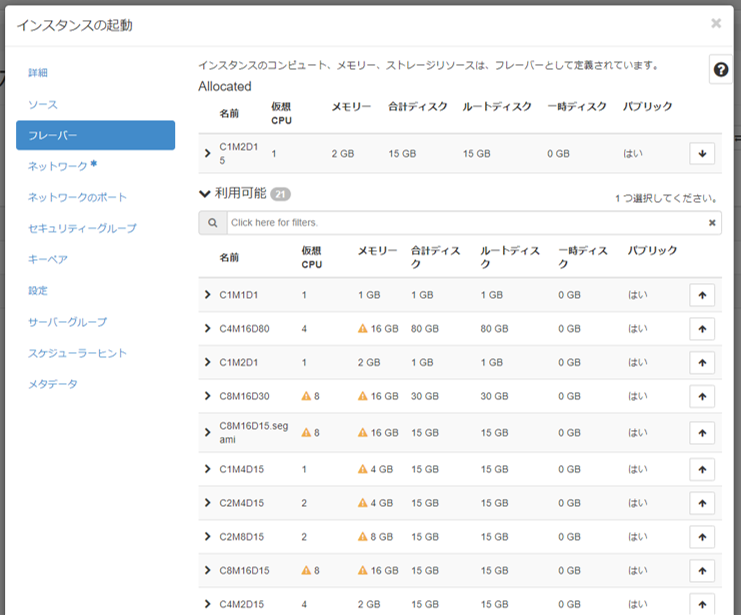Expand allocated flavor C1M2D15 details
Image resolution: width=741 pixels, height=615 pixels.
coord(207,153)
